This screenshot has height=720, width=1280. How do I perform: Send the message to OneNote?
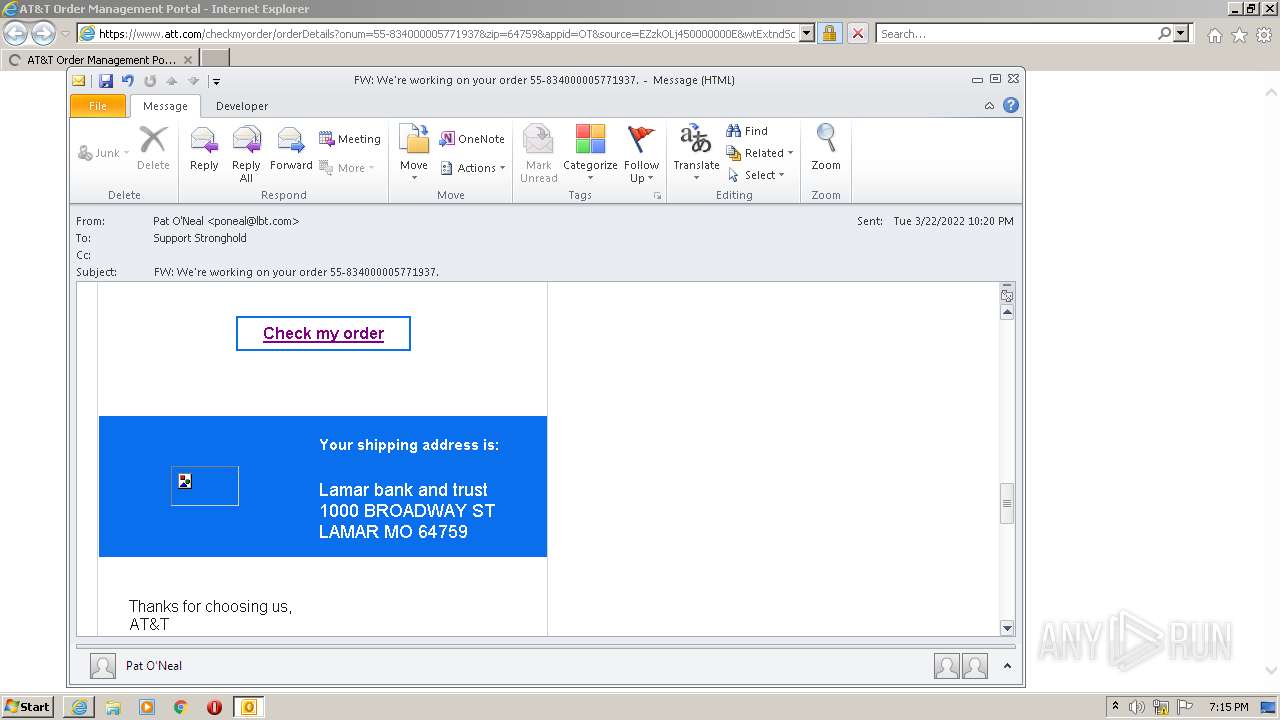point(472,139)
